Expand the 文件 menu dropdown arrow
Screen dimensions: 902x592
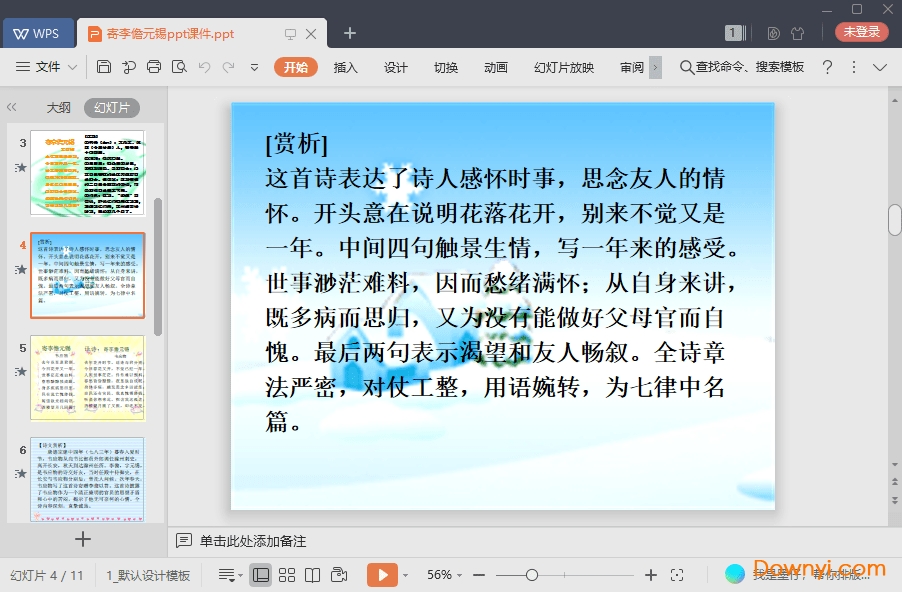click(x=73, y=67)
